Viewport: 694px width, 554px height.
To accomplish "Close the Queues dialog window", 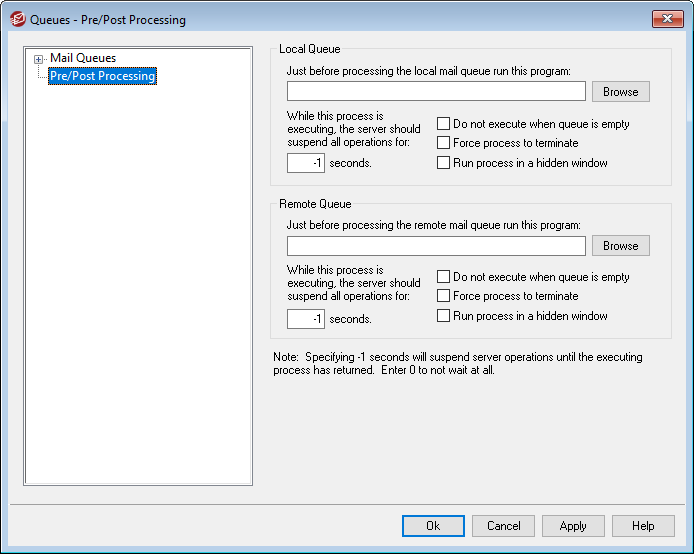I will pos(666,19).
